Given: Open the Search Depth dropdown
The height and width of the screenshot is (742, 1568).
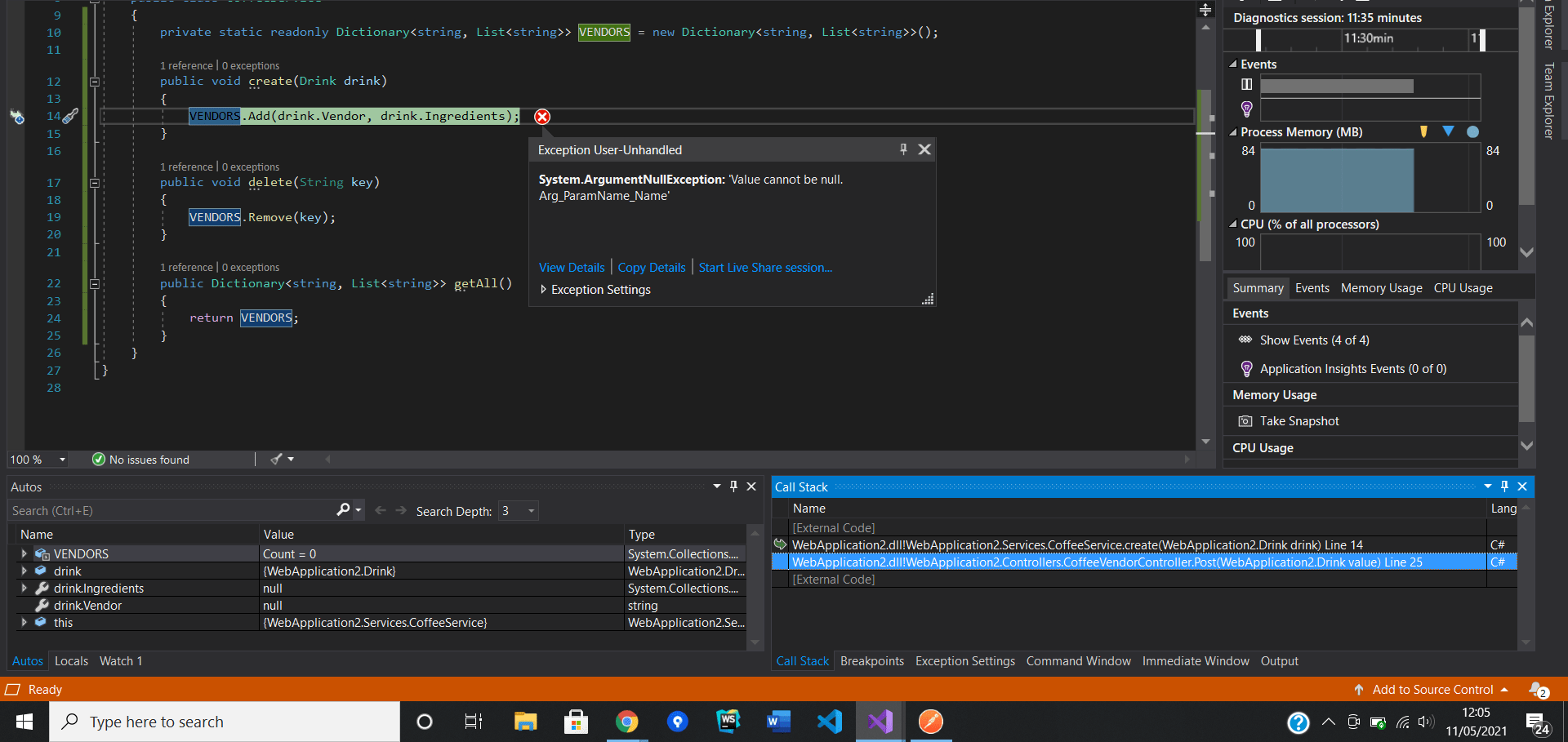Looking at the screenshot, I should (x=529, y=510).
